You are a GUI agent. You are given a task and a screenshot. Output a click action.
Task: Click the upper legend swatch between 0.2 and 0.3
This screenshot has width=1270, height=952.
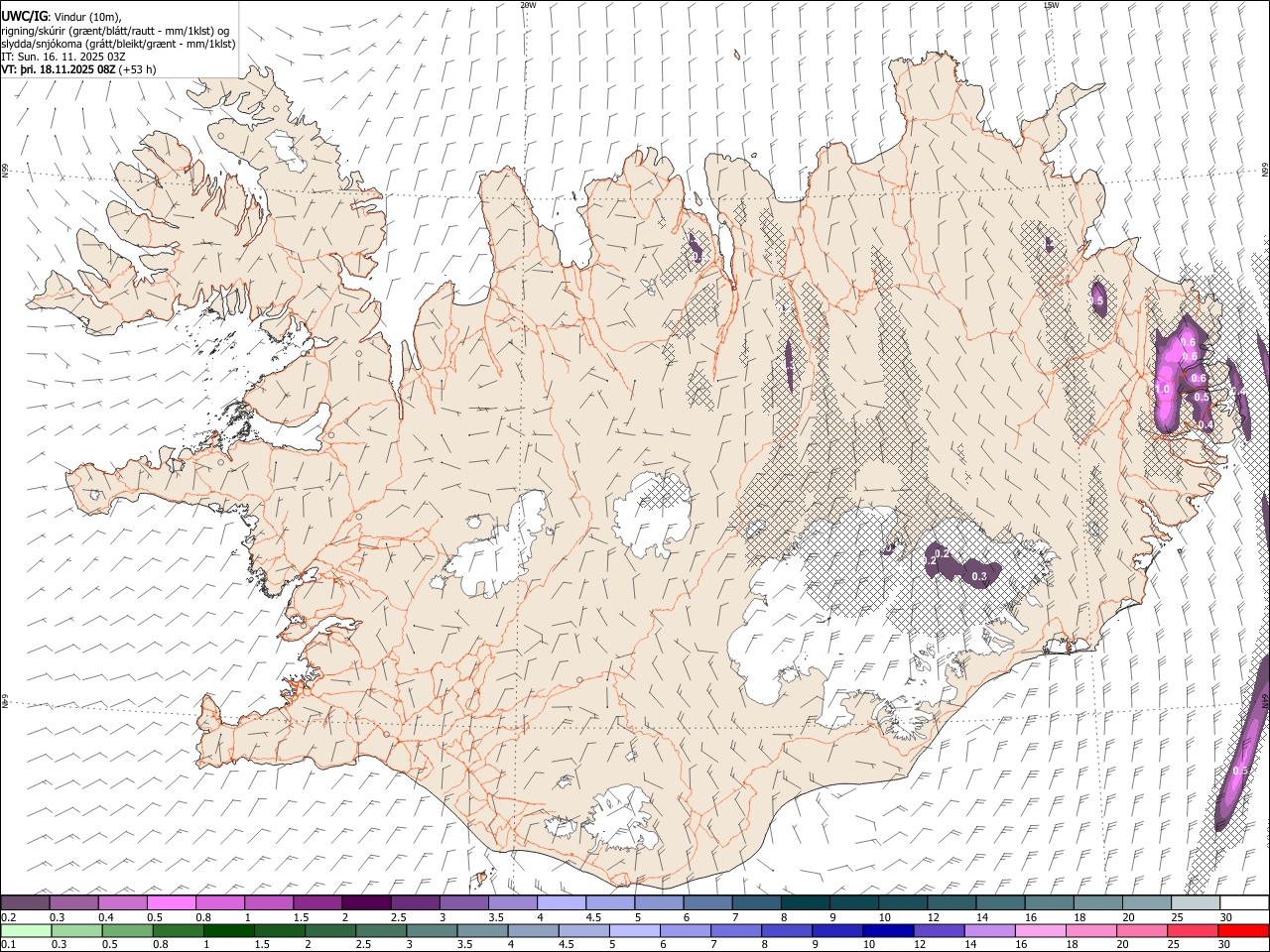pyautogui.click(x=25, y=902)
